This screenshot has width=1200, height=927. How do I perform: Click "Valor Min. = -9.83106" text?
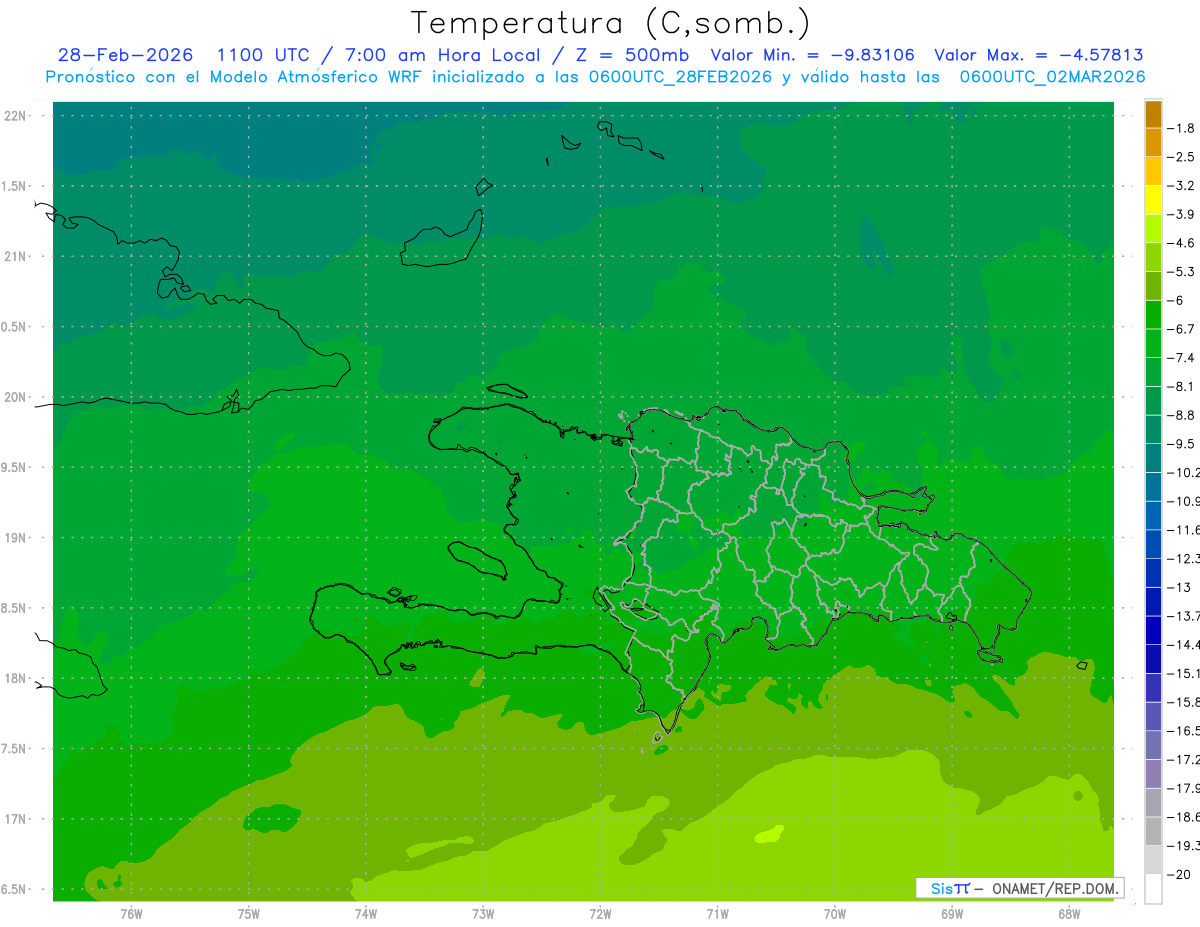coord(812,55)
